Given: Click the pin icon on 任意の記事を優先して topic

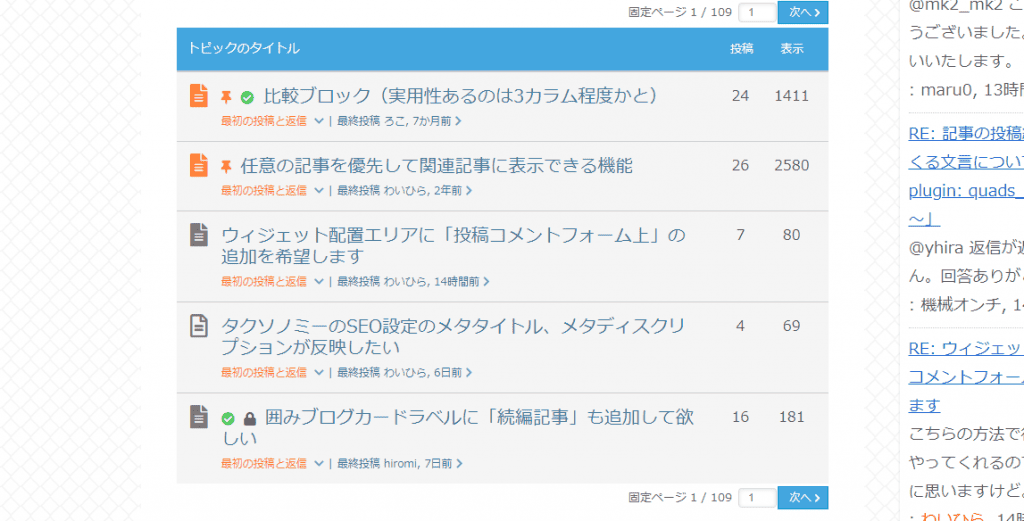Looking at the screenshot, I should tap(226, 166).
